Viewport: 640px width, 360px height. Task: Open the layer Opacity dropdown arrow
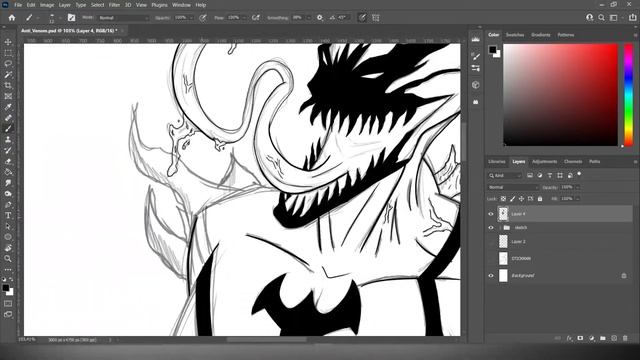pos(578,187)
